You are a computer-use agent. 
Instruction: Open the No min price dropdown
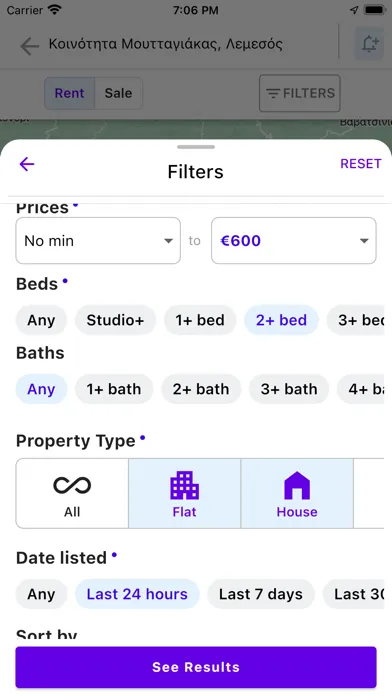coord(98,241)
